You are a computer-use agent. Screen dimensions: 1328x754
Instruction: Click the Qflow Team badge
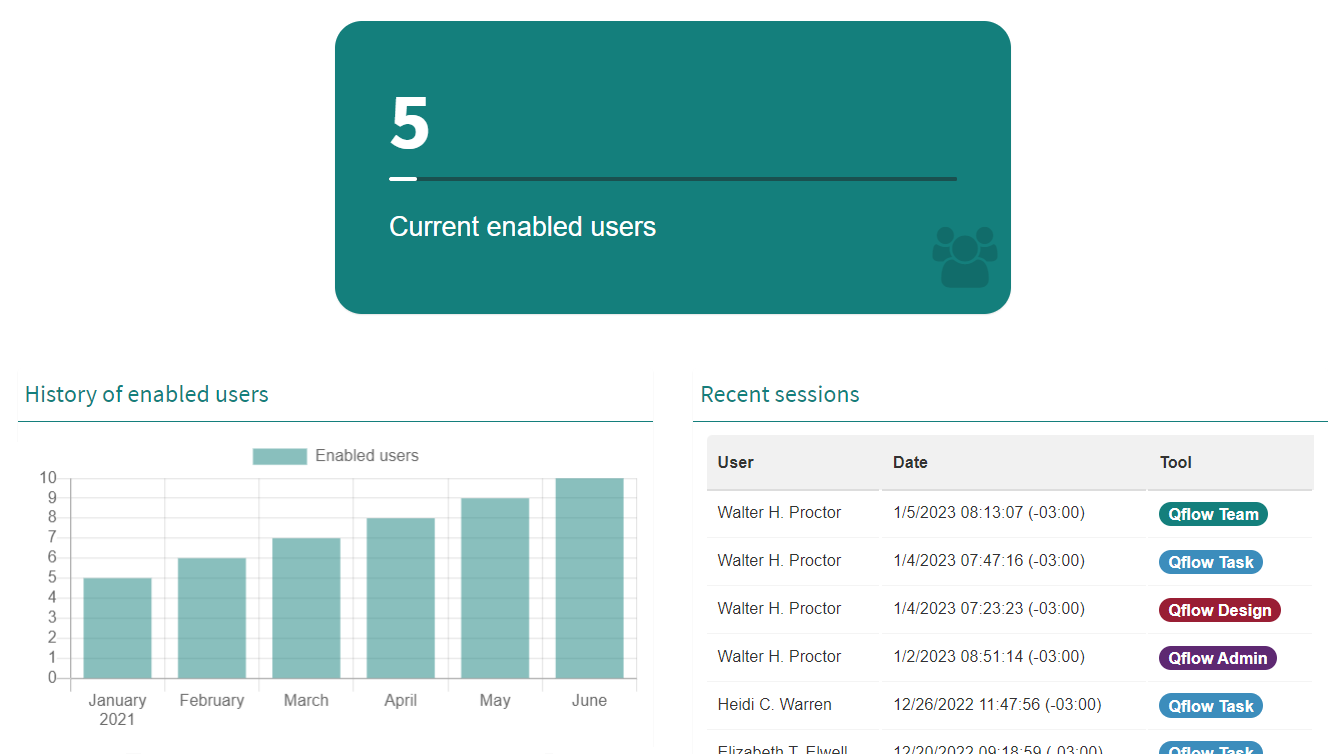point(1213,514)
